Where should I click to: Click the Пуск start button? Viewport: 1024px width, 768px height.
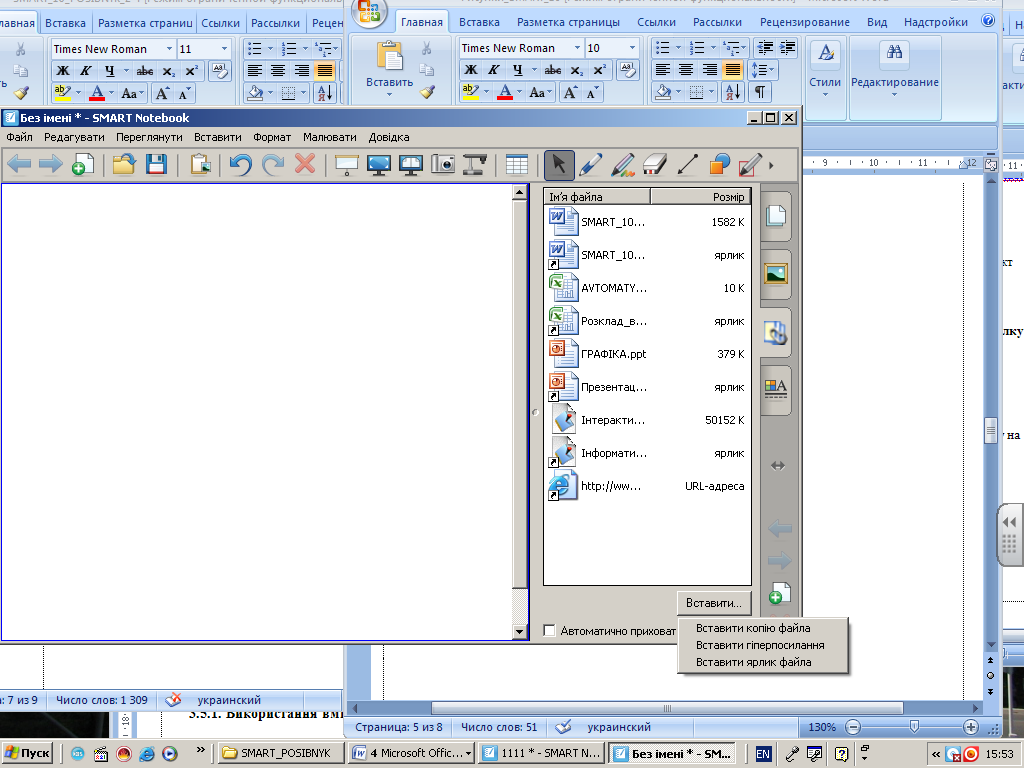[27, 753]
